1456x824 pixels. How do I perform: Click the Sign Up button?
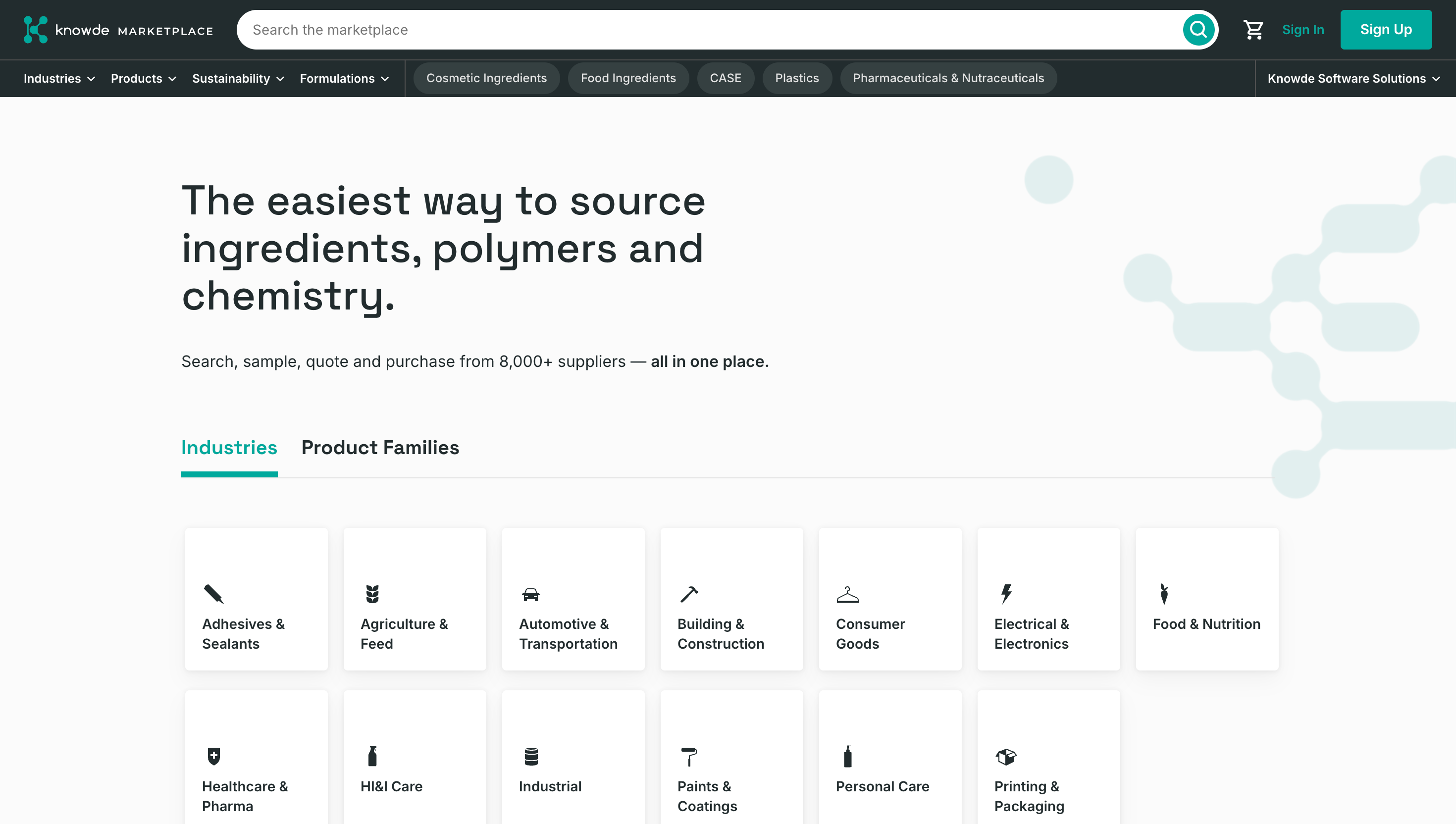point(1385,29)
